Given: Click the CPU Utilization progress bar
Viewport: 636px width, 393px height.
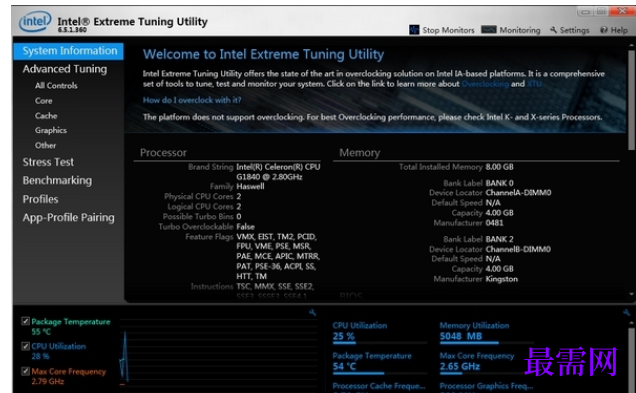Looking at the screenshot, I should (380, 343).
